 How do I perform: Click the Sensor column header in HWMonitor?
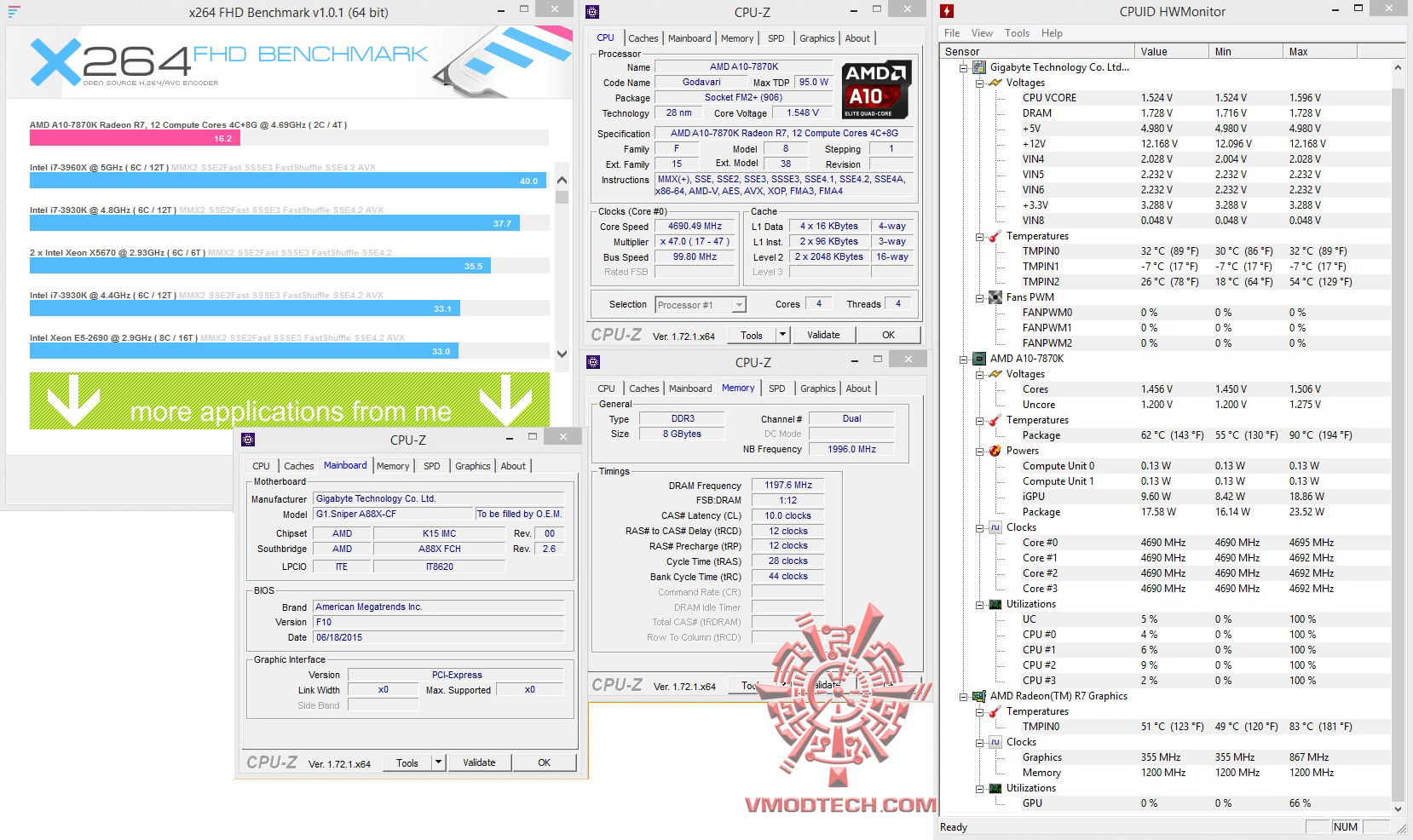(1037, 51)
